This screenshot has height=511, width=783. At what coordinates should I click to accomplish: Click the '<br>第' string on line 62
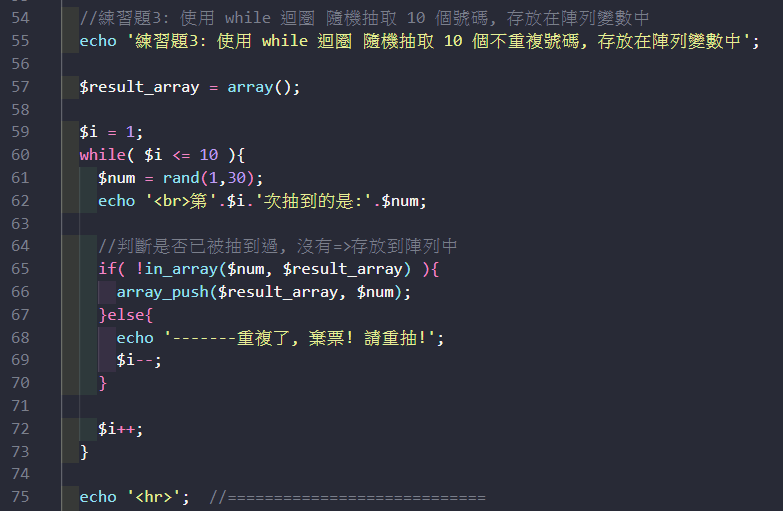click(175, 201)
